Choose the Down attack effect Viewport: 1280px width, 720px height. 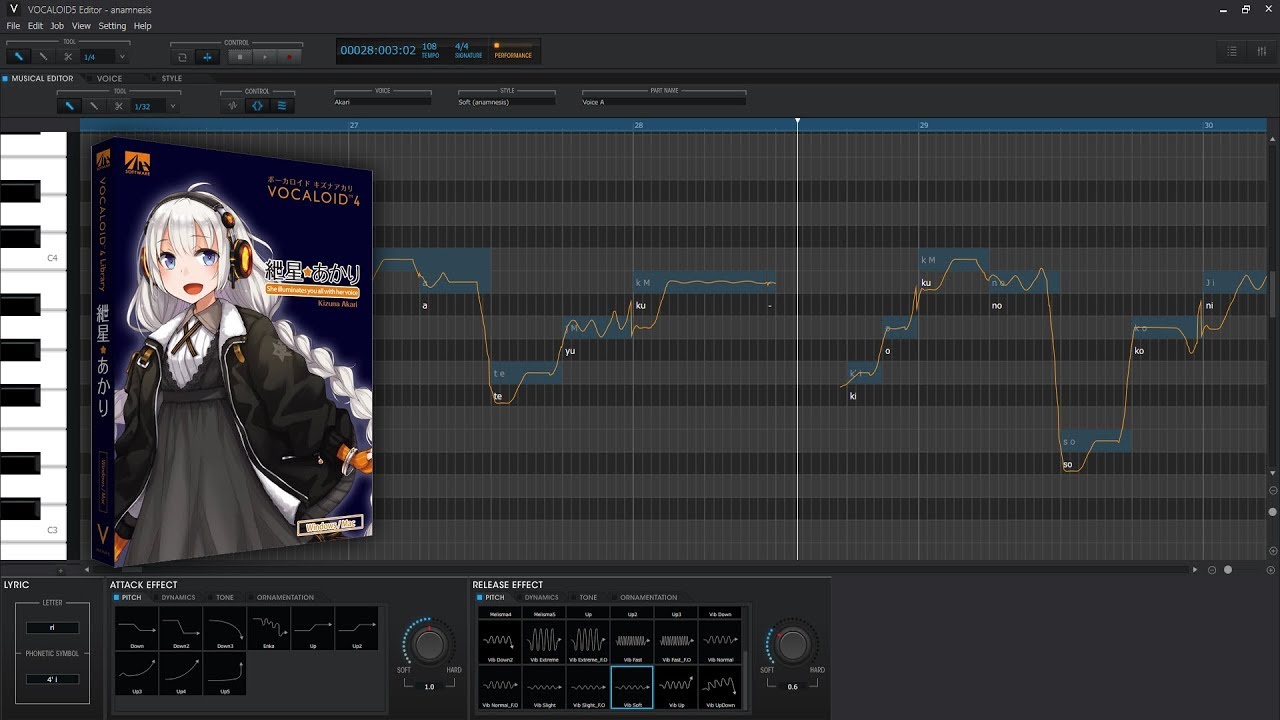136,629
